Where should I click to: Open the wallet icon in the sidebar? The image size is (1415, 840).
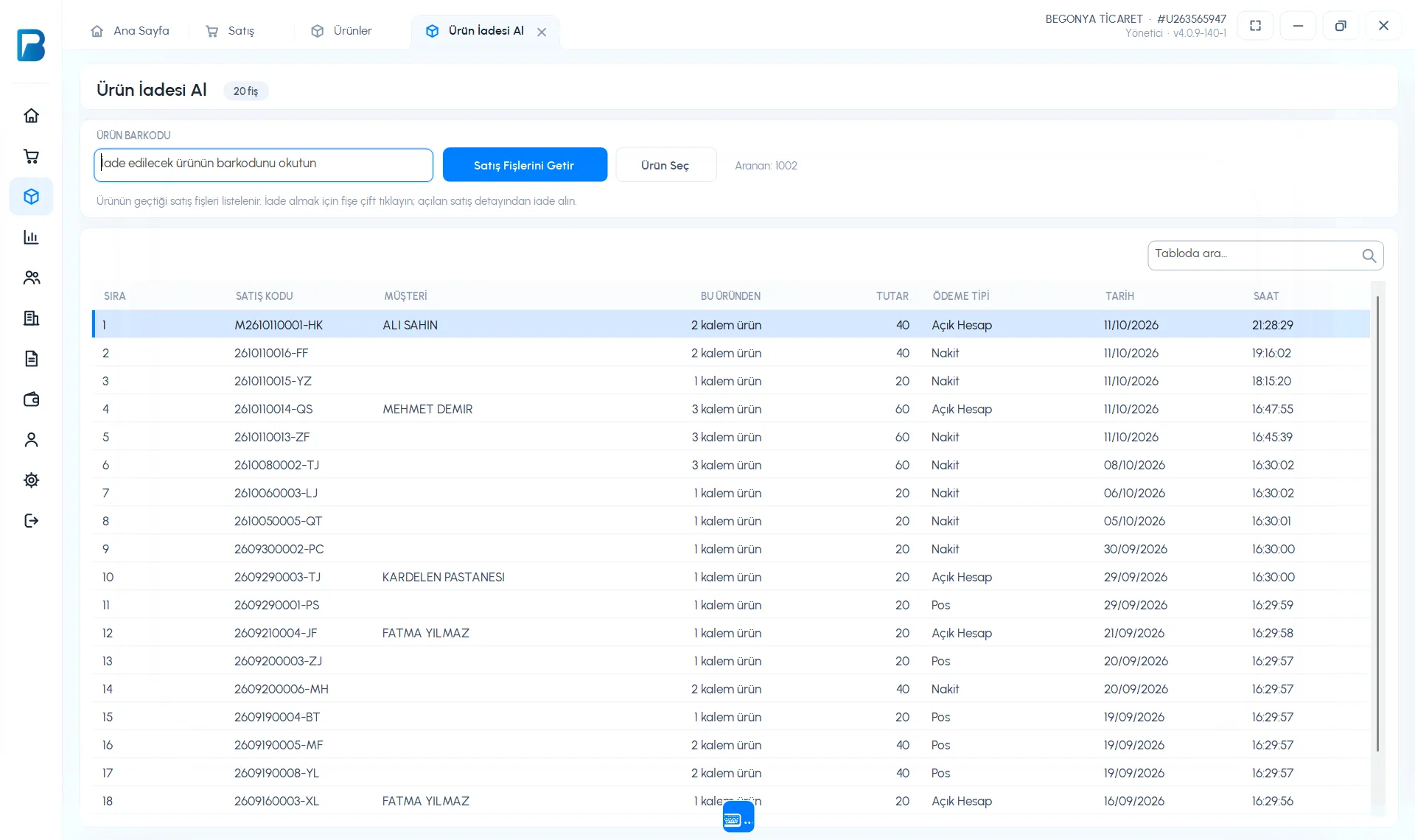31,399
